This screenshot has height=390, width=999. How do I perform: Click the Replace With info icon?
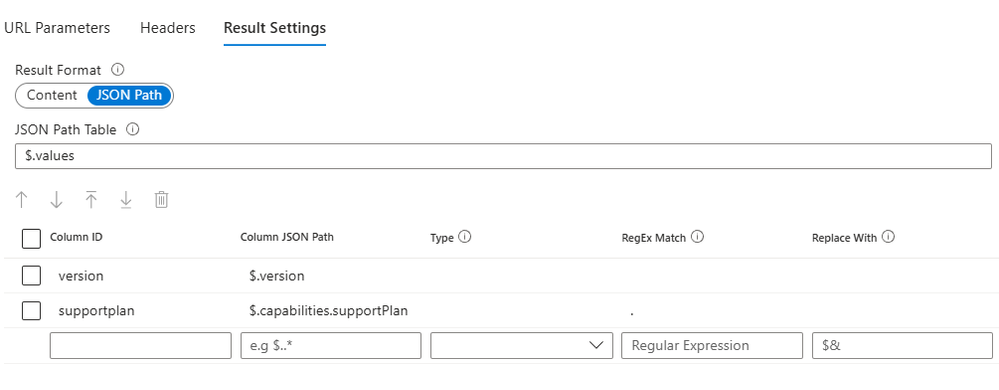[x=889, y=237]
